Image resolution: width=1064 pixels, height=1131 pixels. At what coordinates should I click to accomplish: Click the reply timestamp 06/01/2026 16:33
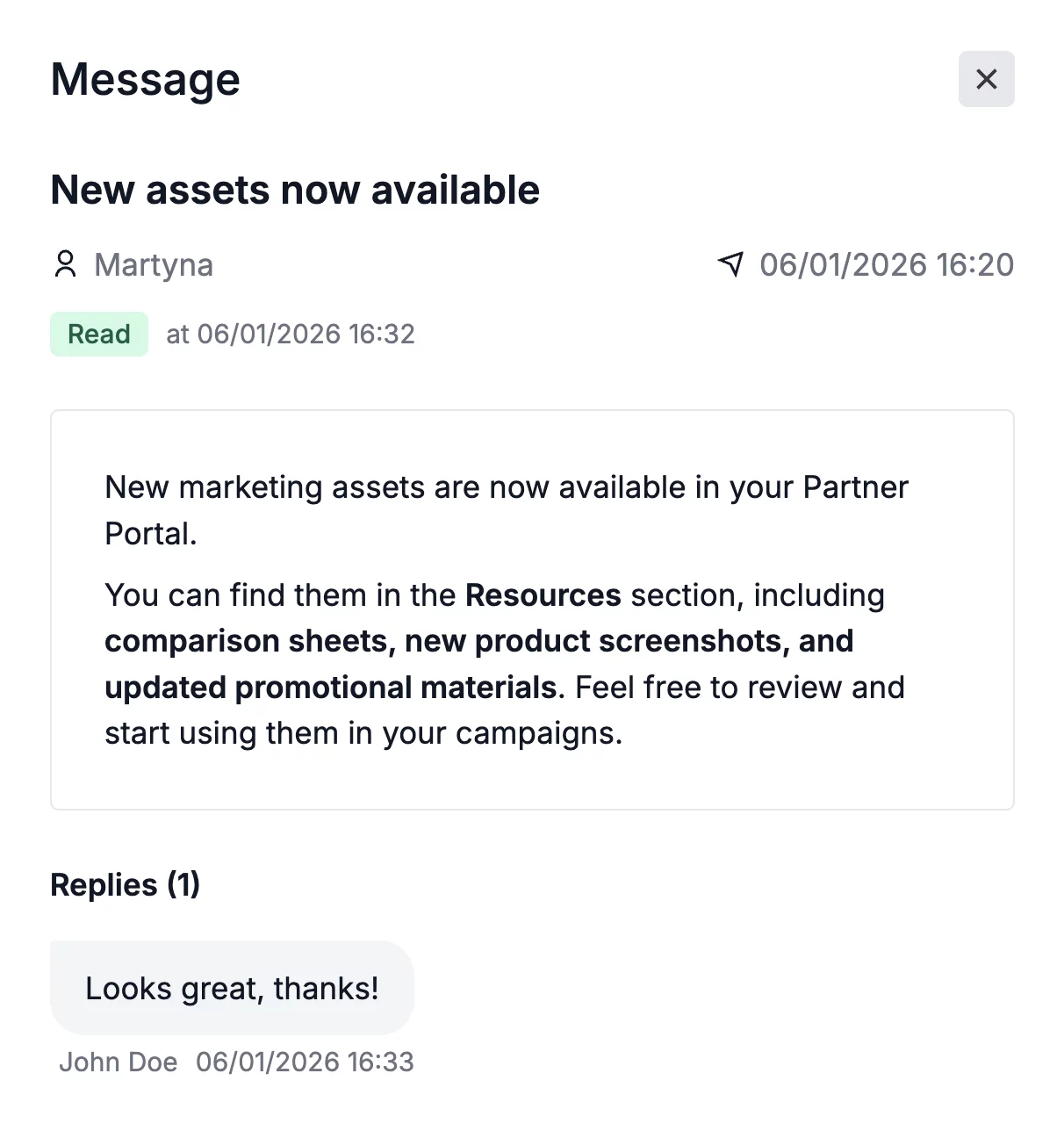[305, 1063]
